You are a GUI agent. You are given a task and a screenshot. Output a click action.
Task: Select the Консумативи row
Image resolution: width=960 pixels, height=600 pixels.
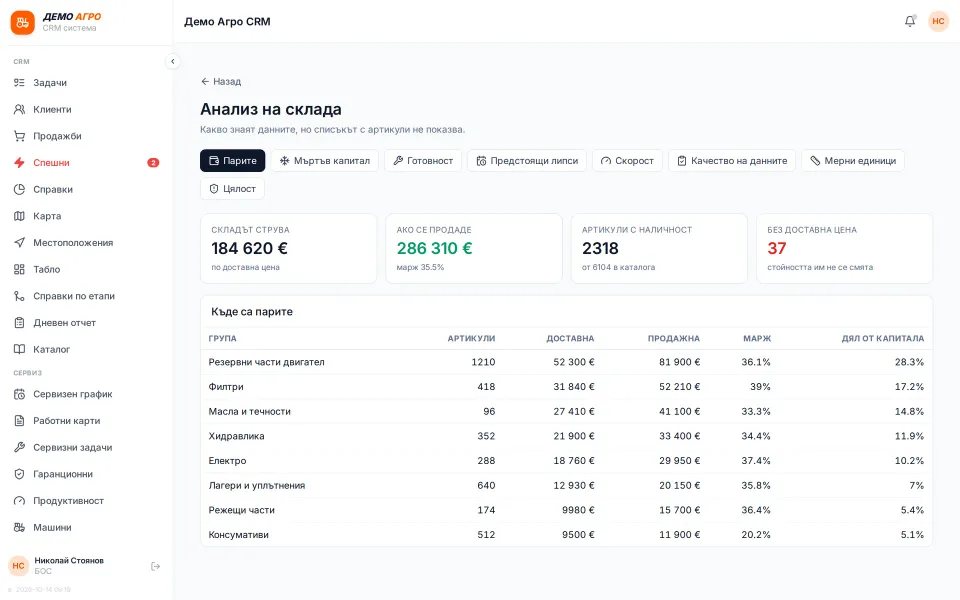566,534
